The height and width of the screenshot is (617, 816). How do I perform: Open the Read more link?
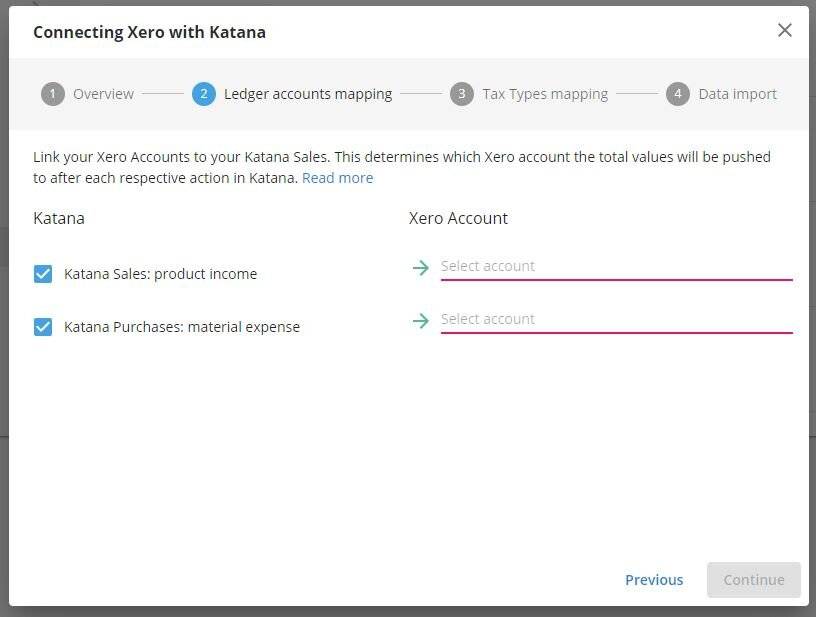point(337,178)
